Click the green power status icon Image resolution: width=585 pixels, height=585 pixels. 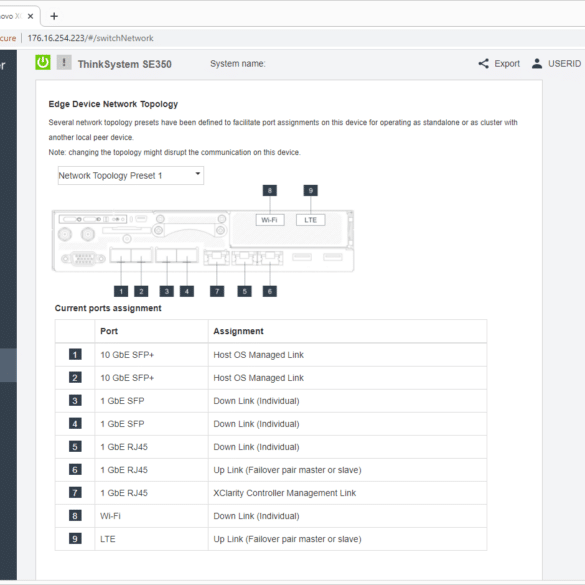pos(43,62)
